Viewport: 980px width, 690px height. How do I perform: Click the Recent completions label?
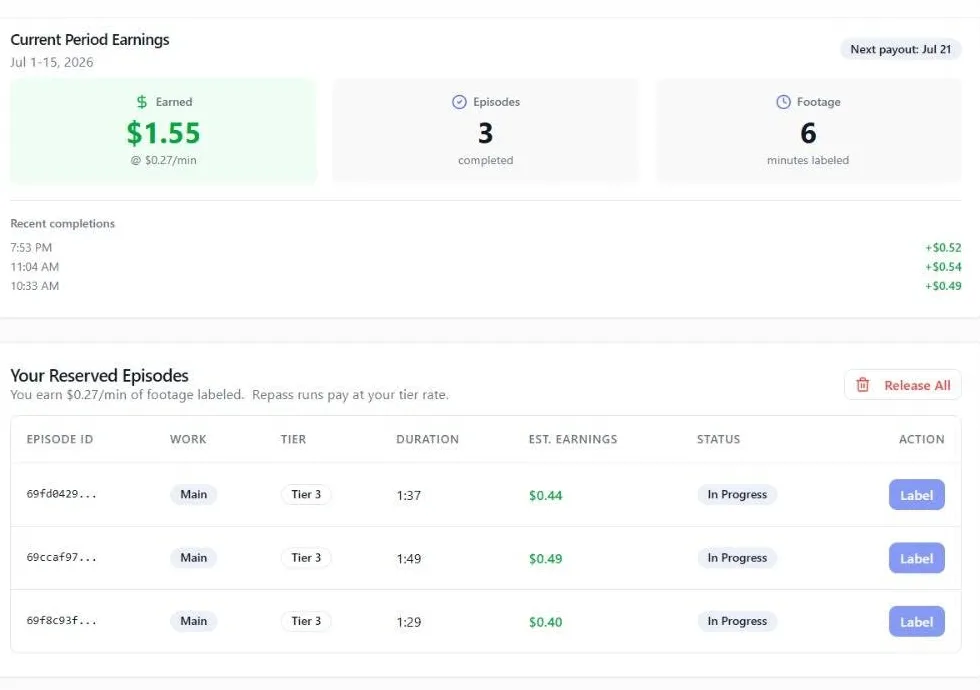[x=62, y=224]
